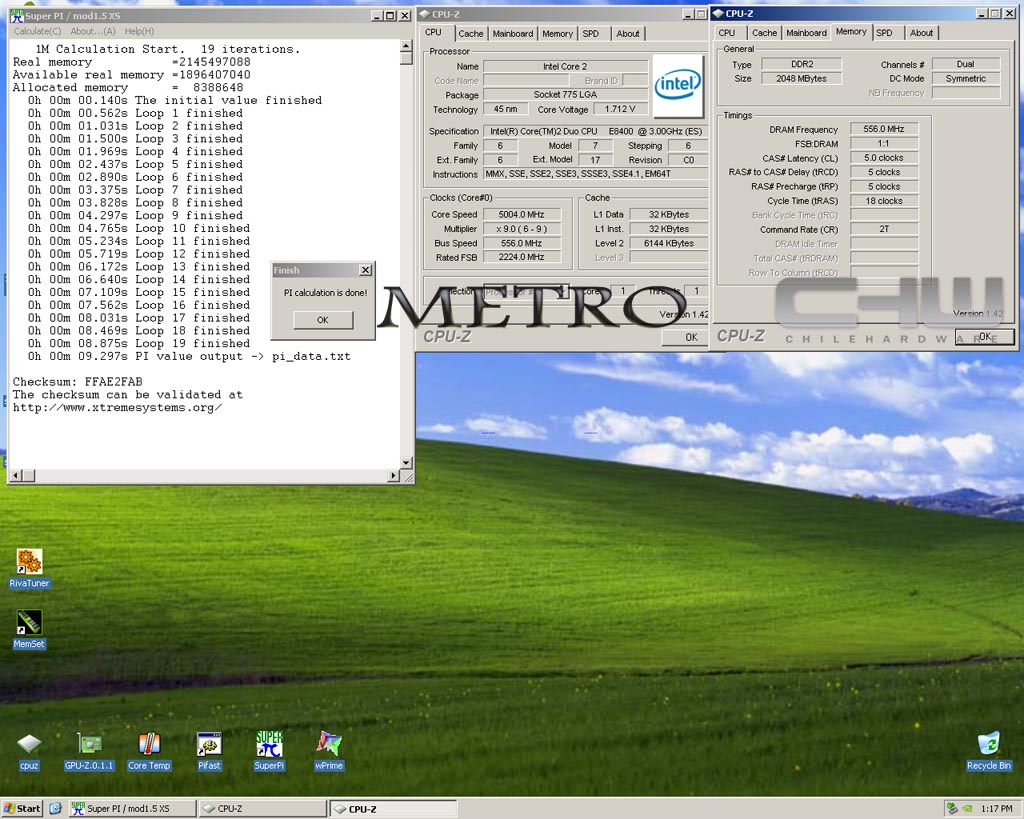Image resolution: width=1024 pixels, height=819 pixels.
Task: Switch to Mainboard tab in left CPU-Z window
Action: point(513,33)
